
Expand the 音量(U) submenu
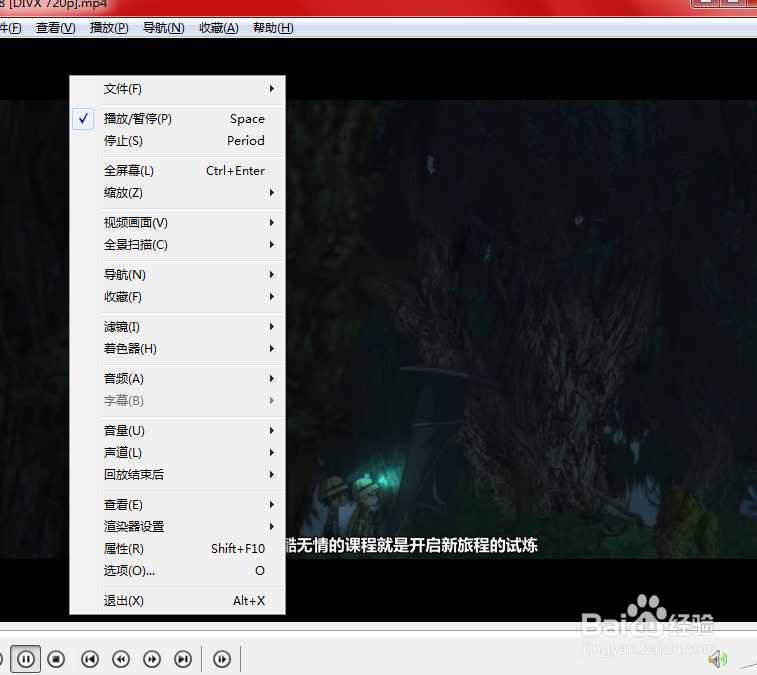[x=178, y=431]
